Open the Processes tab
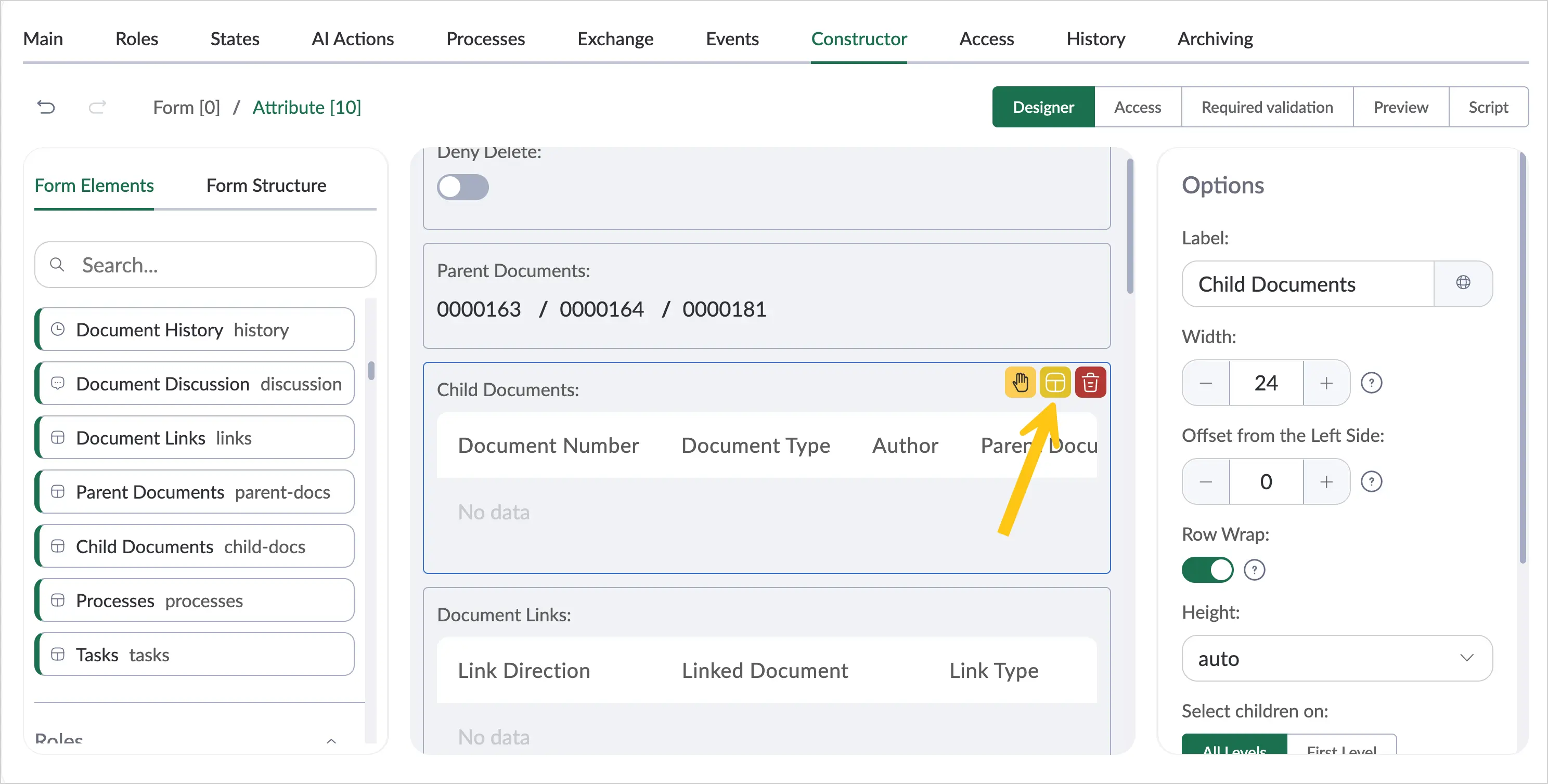Image resolution: width=1548 pixels, height=784 pixels. [x=485, y=38]
